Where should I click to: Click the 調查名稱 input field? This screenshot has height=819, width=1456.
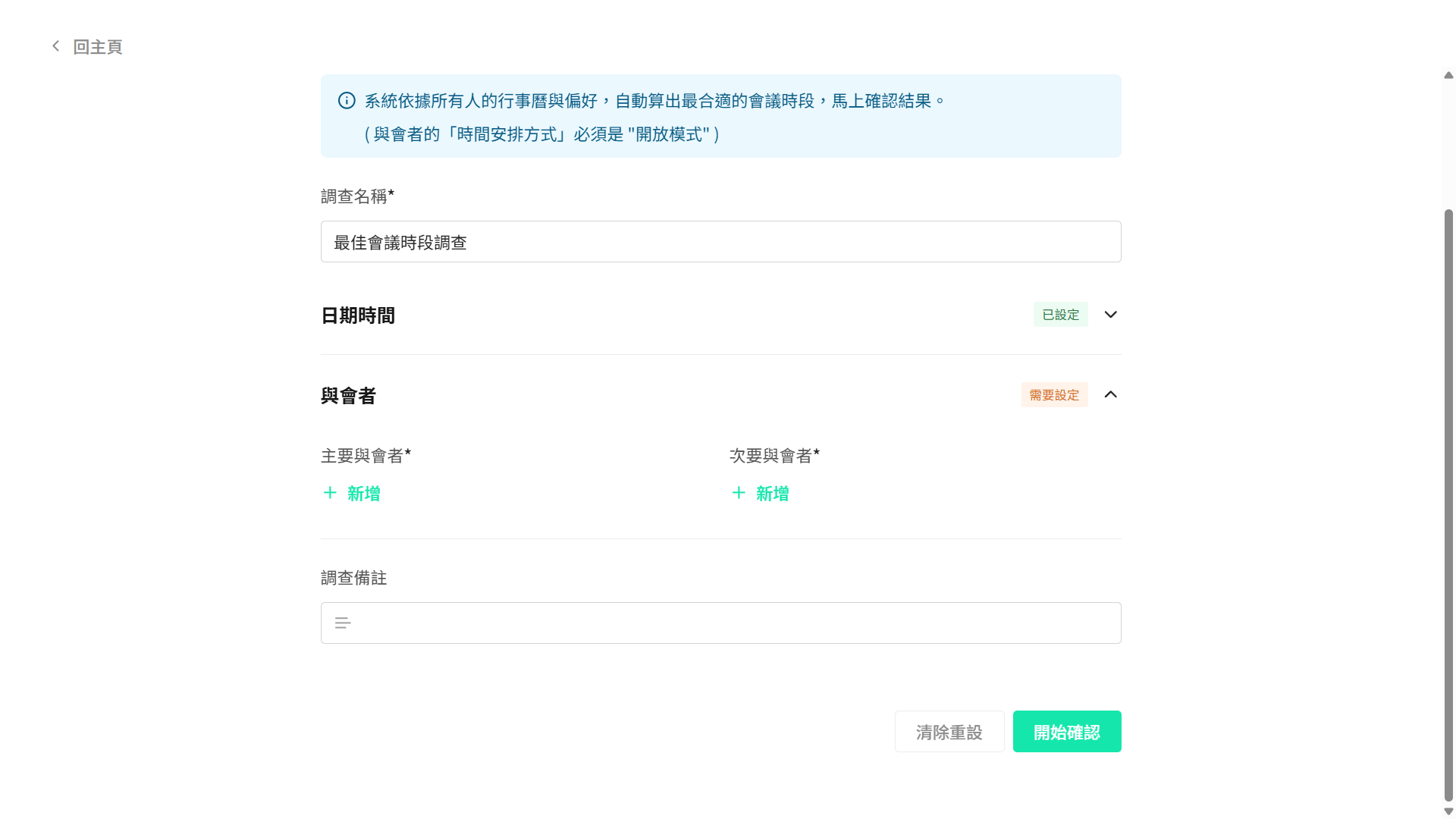point(720,241)
